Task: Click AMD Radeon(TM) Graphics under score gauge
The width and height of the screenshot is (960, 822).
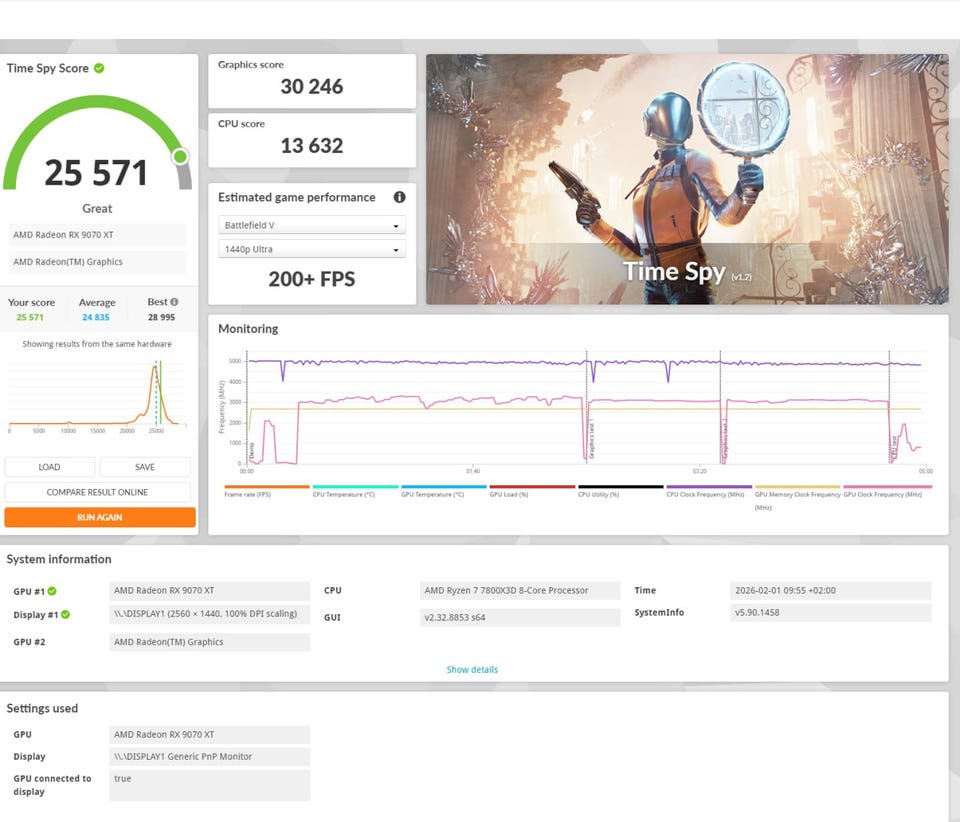Action: (x=97, y=261)
